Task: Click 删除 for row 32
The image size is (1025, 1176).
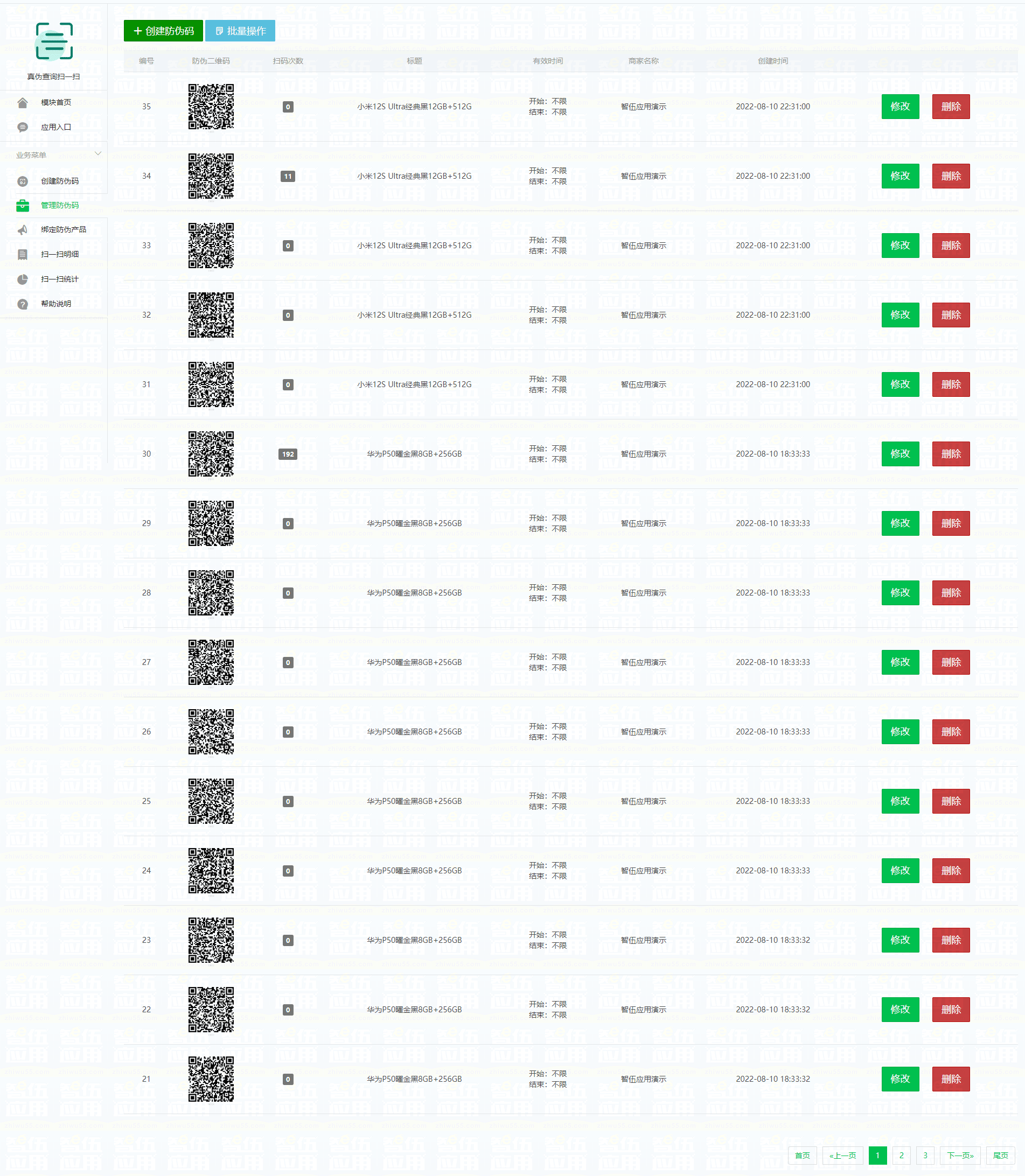Action: 951,315
